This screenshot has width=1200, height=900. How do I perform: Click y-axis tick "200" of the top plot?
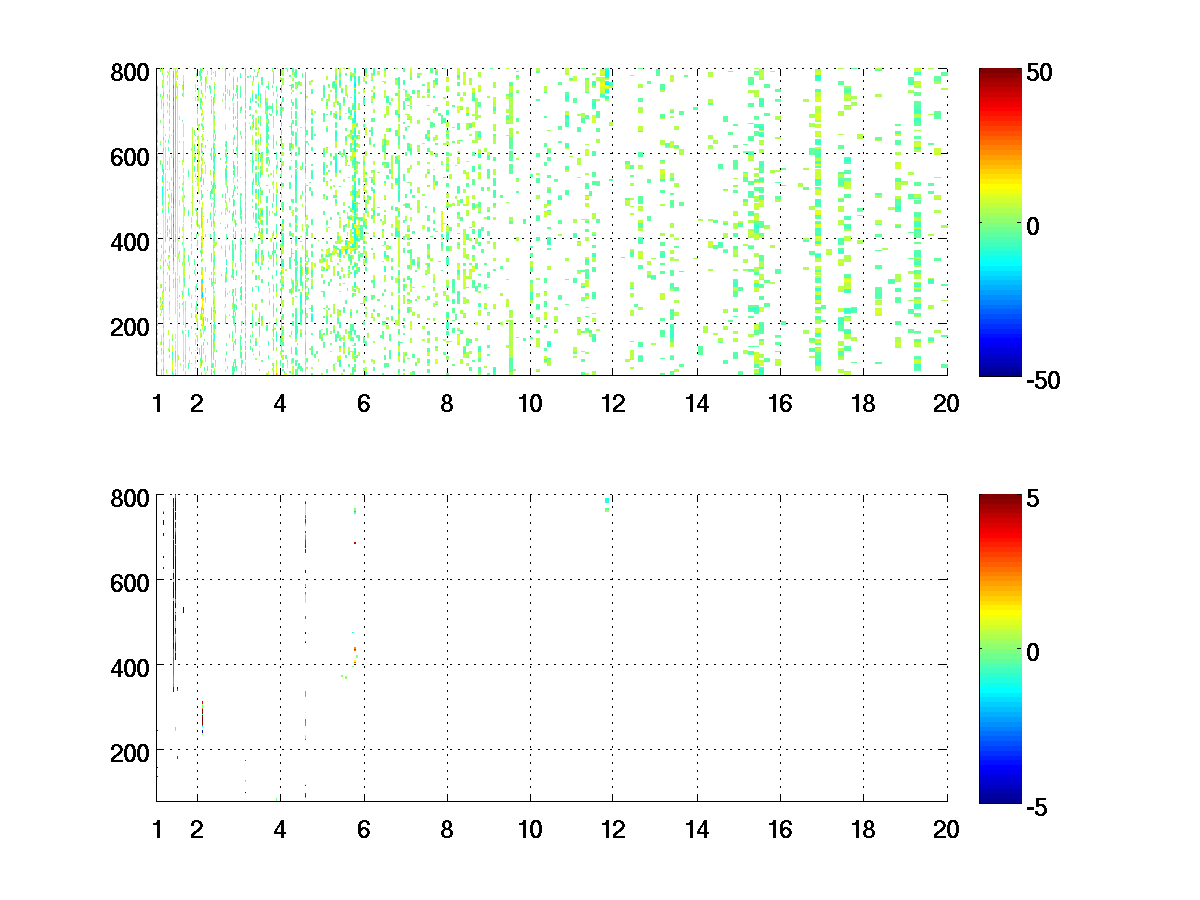tap(130, 326)
